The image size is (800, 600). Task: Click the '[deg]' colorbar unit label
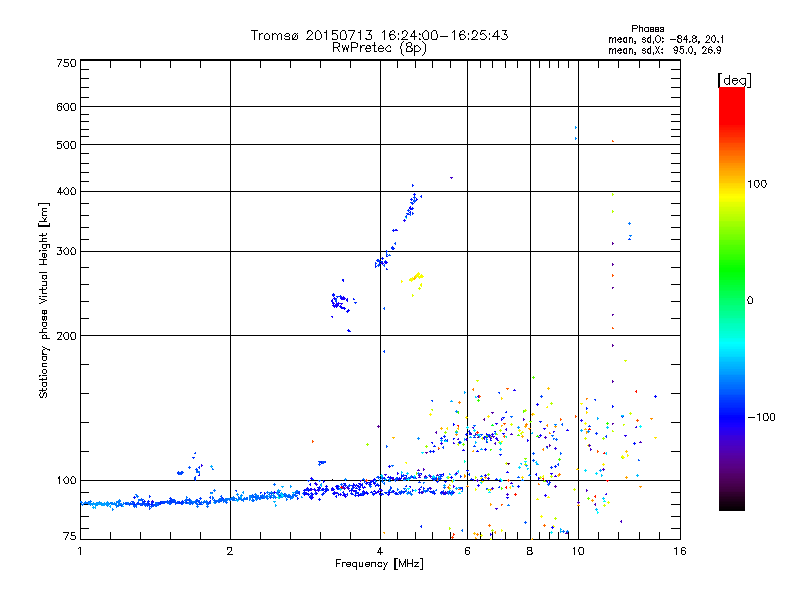click(734, 80)
